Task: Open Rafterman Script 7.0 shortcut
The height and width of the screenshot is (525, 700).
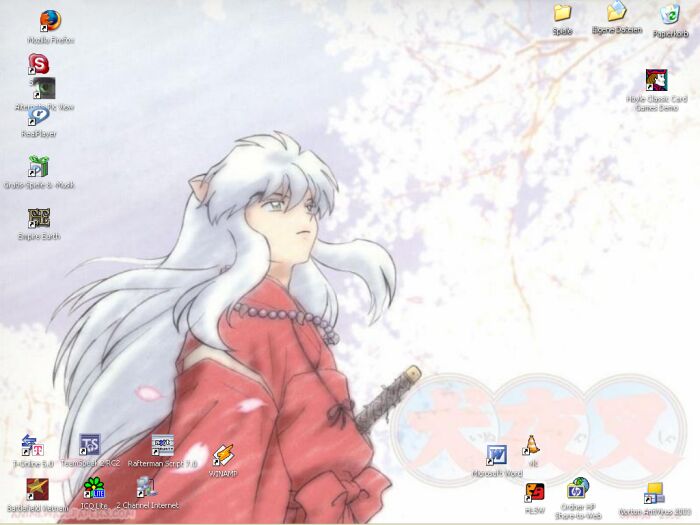Action: (x=162, y=445)
